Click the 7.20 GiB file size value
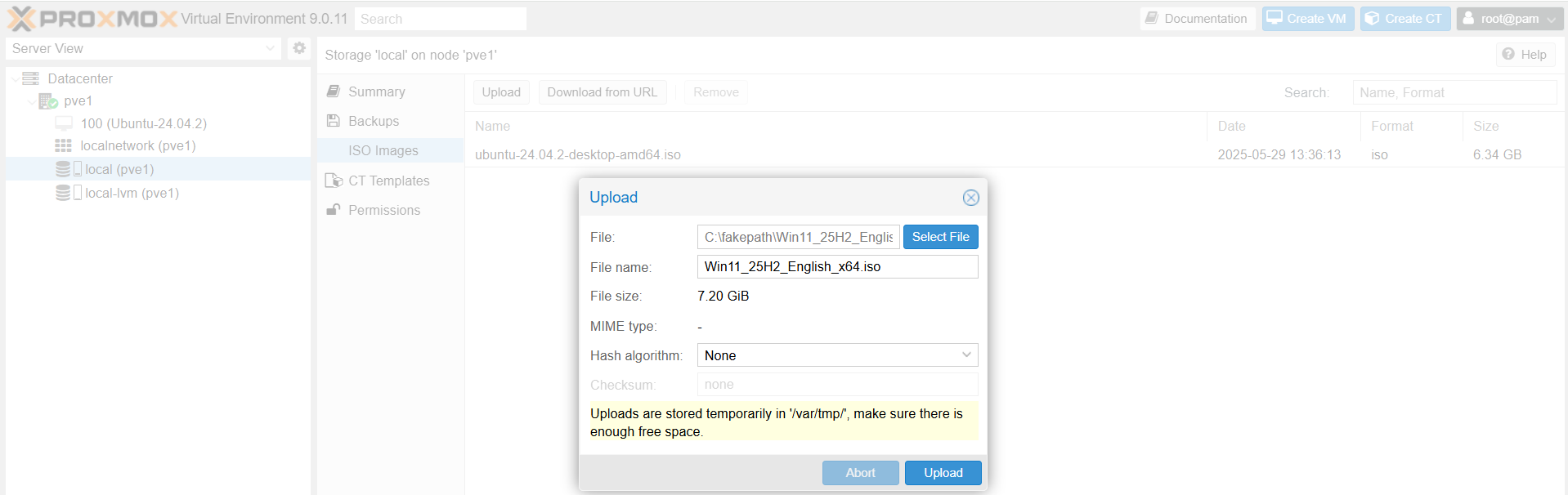 723,296
